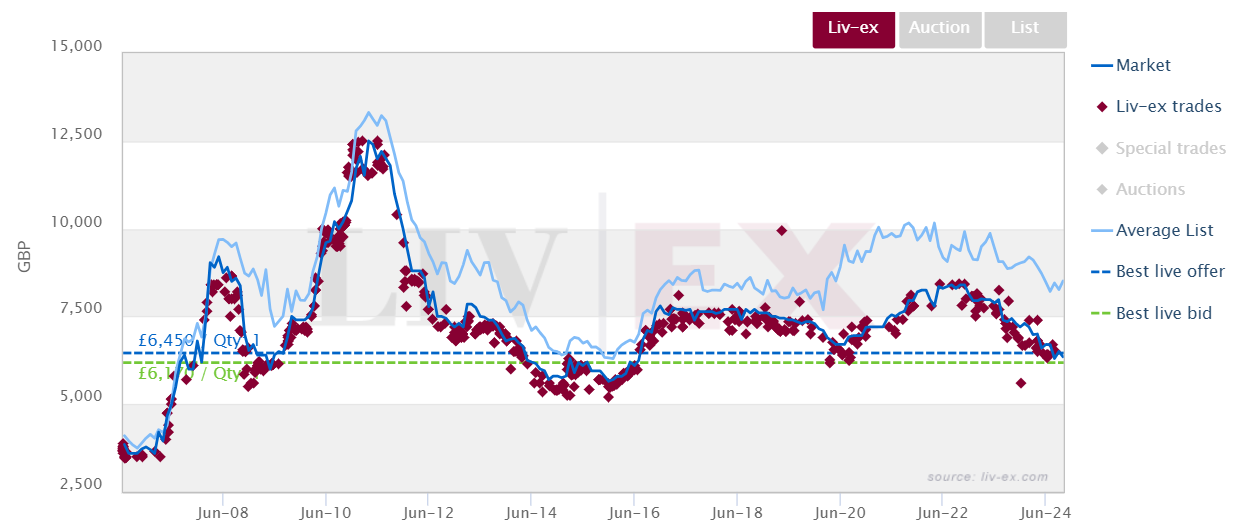Click the source: liv-ex.com credit

[988, 477]
